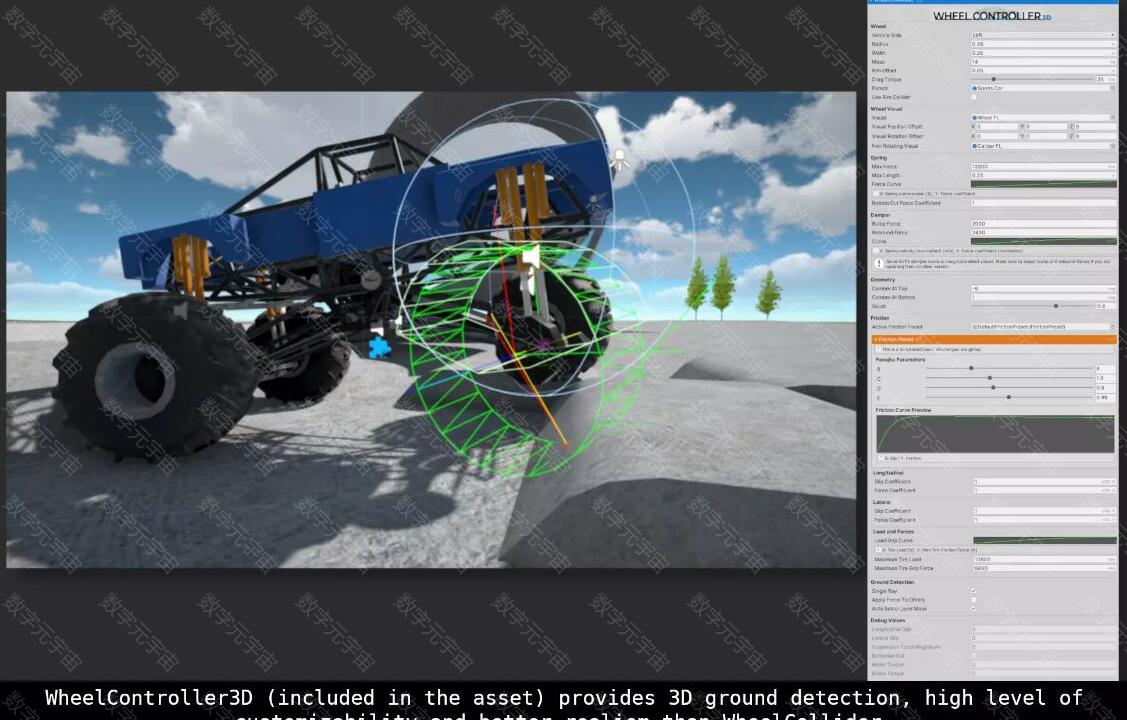The image size is (1127, 720).
Task: Adjust the Pacejka C parameter slider
Action: (x=1009, y=377)
